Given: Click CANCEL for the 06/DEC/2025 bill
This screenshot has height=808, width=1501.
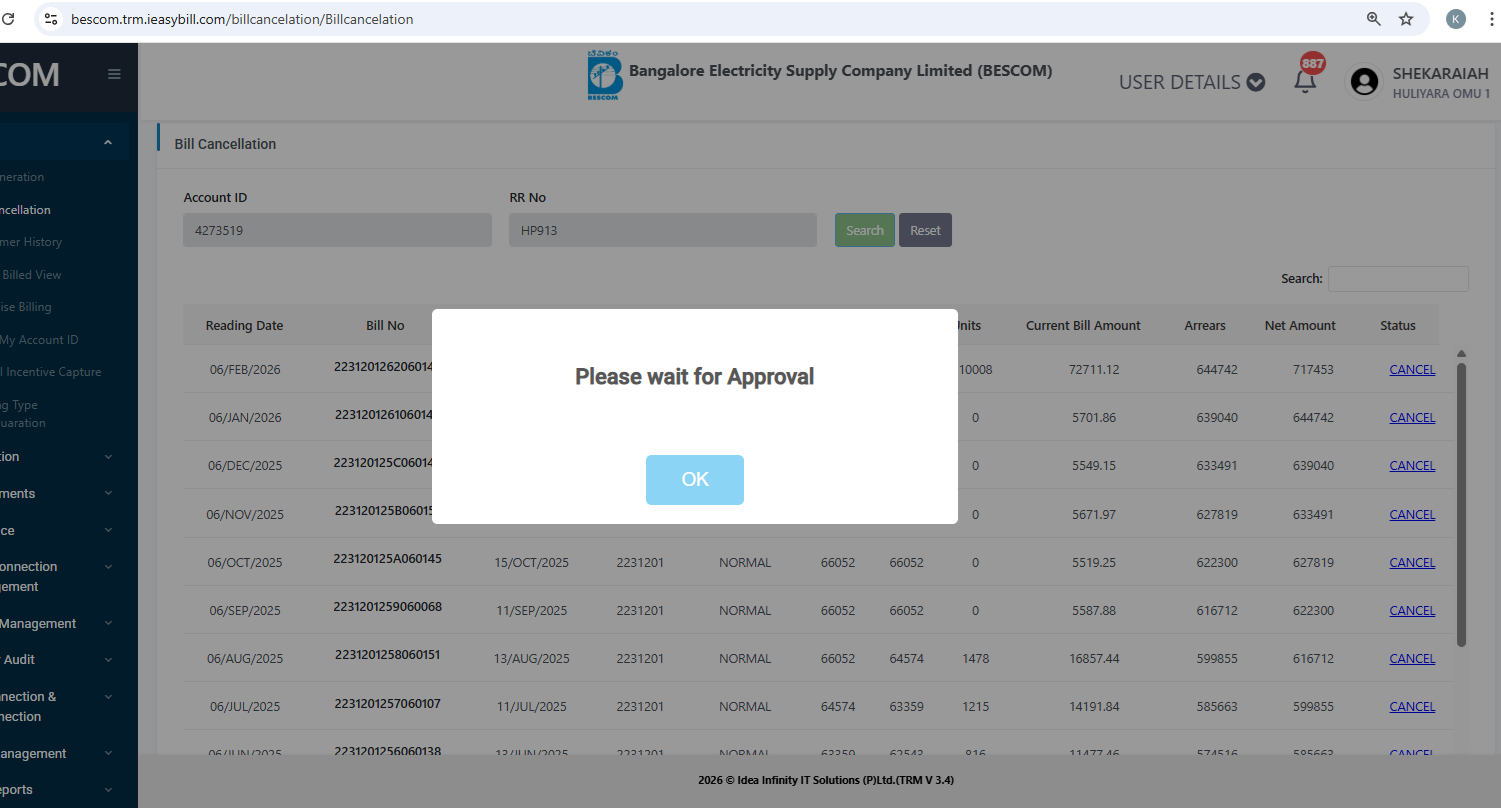Looking at the screenshot, I should pos(1412,465).
